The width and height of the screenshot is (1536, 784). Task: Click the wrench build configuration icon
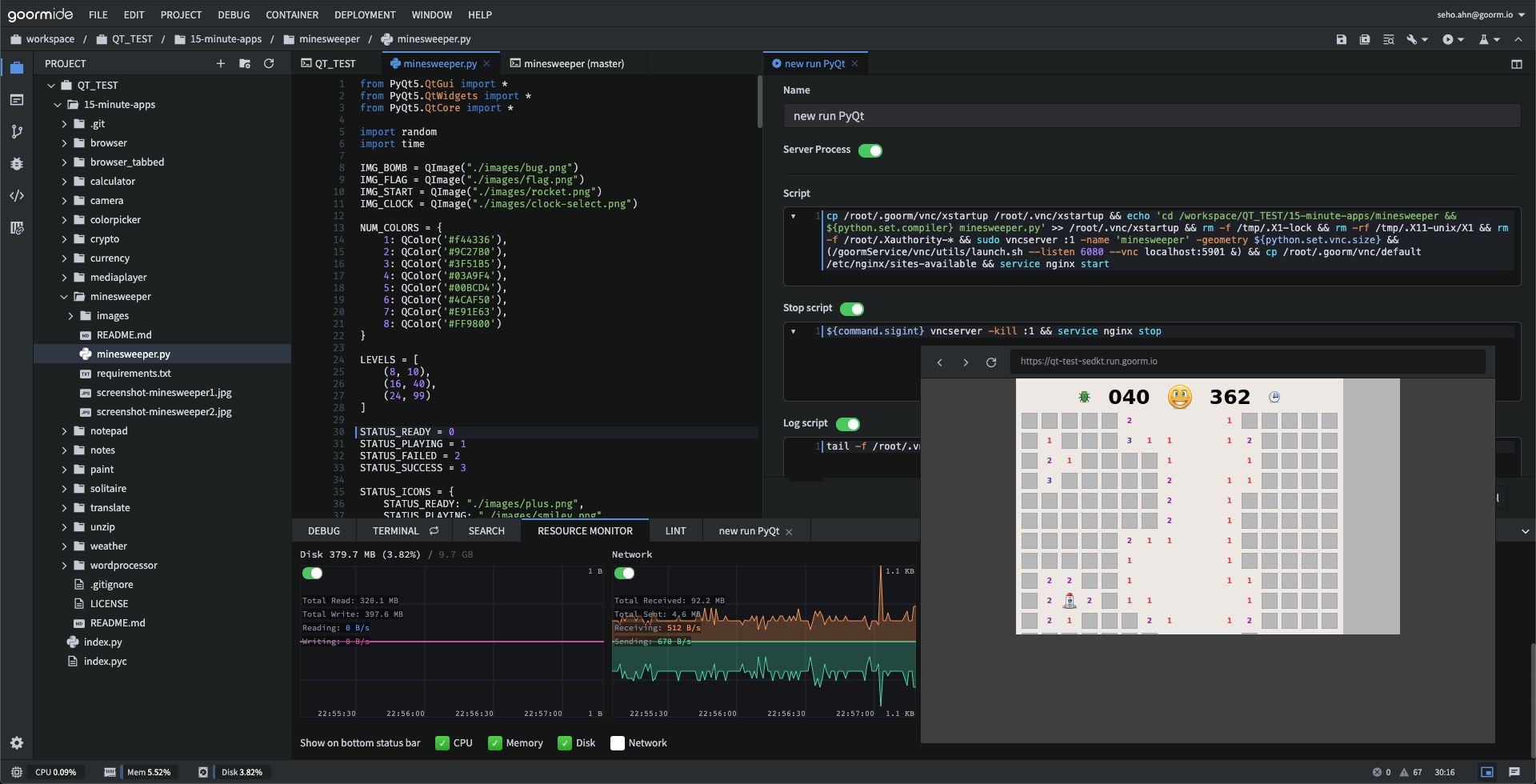(x=1410, y=38)
